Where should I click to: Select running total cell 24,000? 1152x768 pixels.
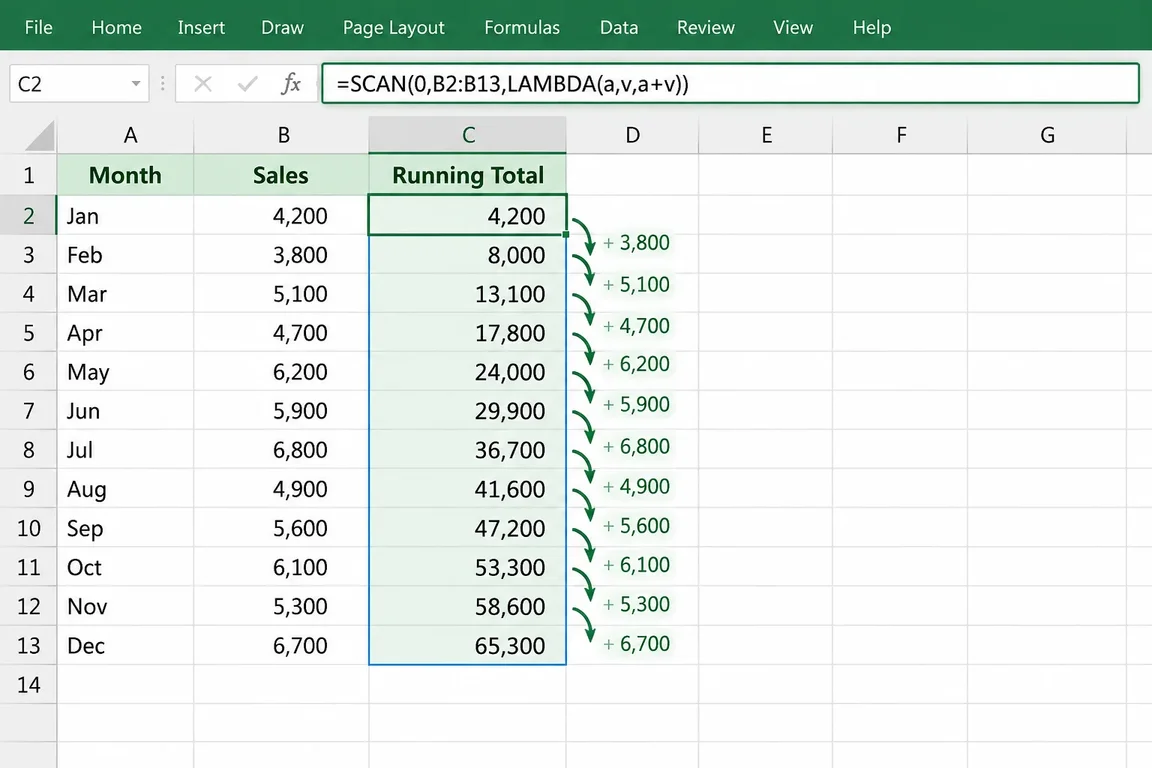pos(467,371)
